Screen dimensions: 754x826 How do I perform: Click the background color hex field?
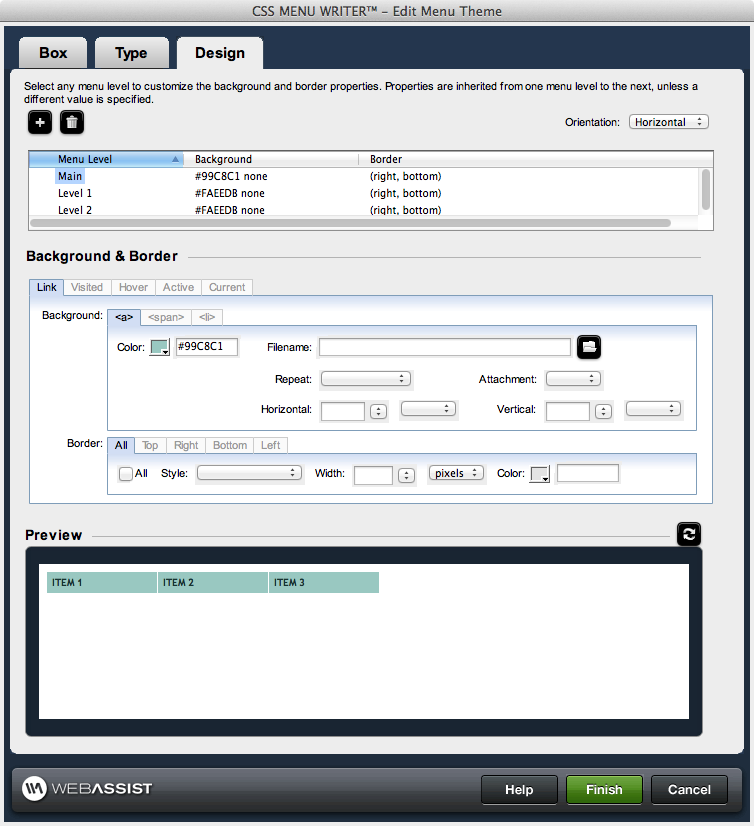coord(207,347)
